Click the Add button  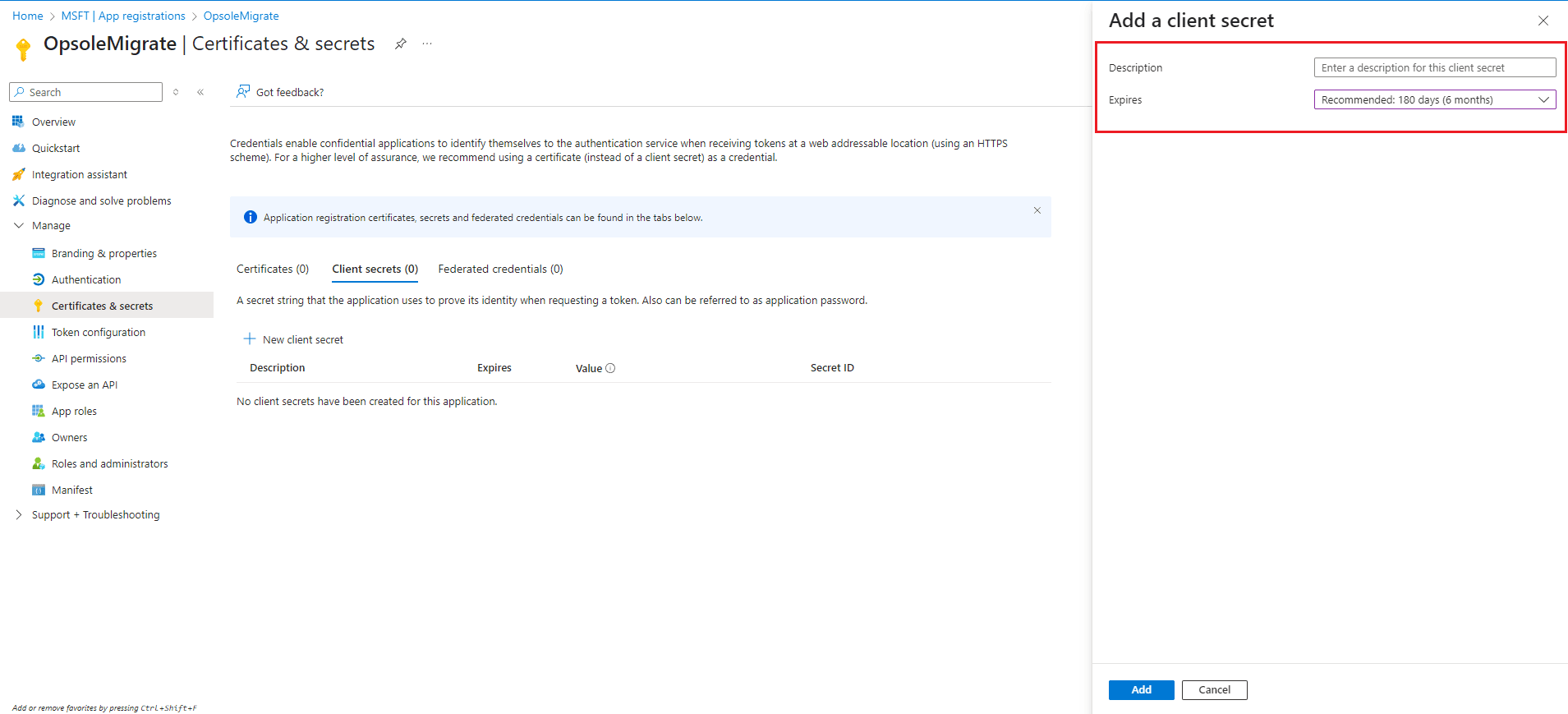[1141, 689]
